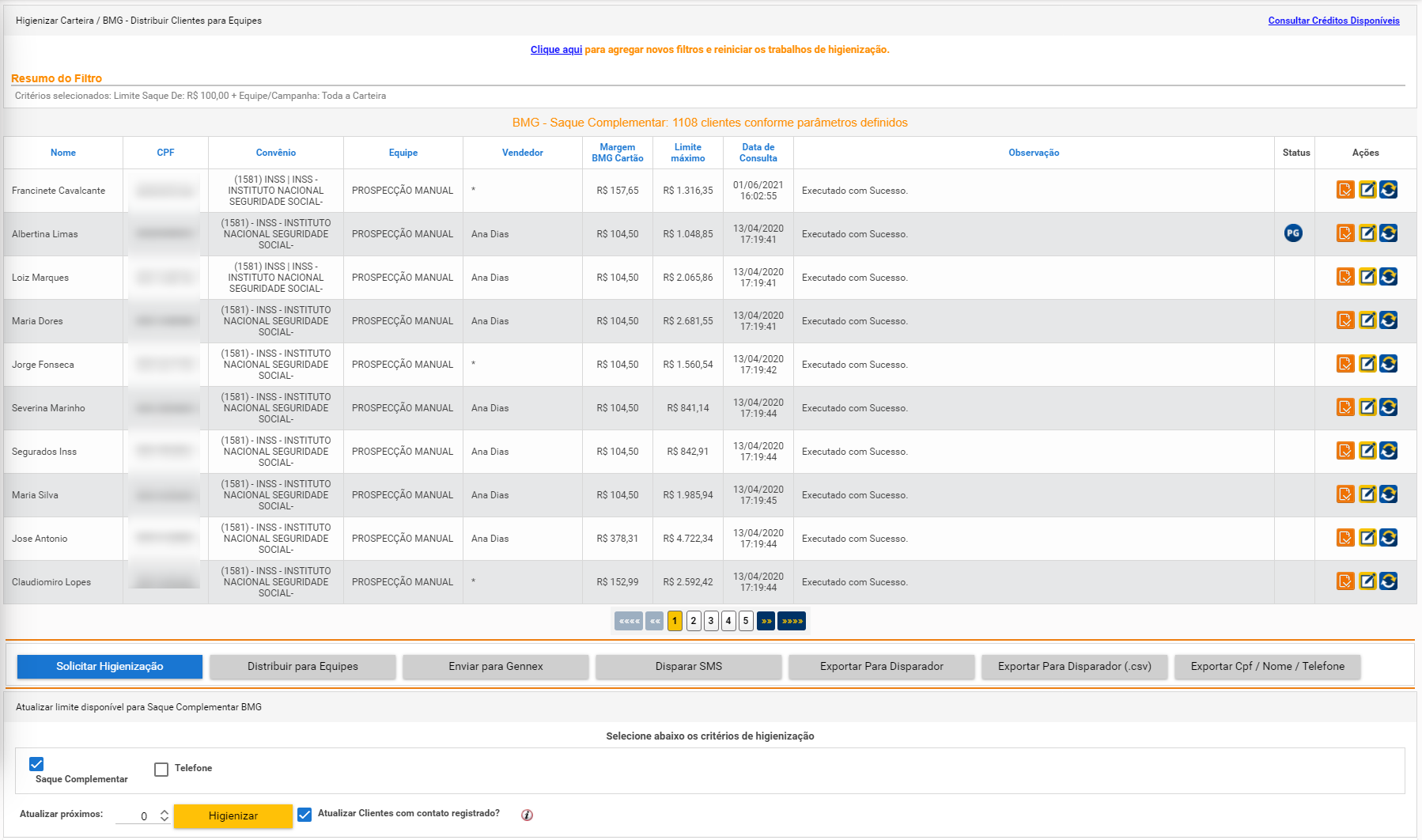Sort by the Observação column header

click(x=1034, y=153)
